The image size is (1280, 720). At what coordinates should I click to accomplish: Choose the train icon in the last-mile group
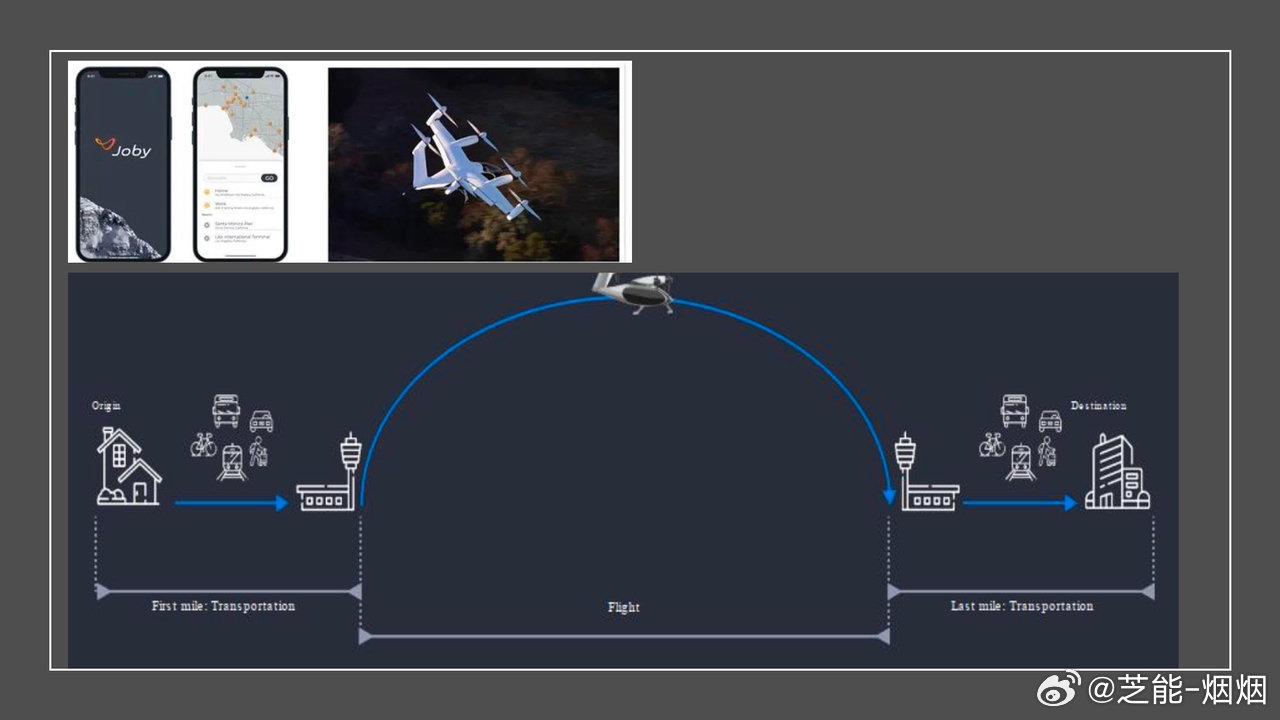tap(1021, 463)
